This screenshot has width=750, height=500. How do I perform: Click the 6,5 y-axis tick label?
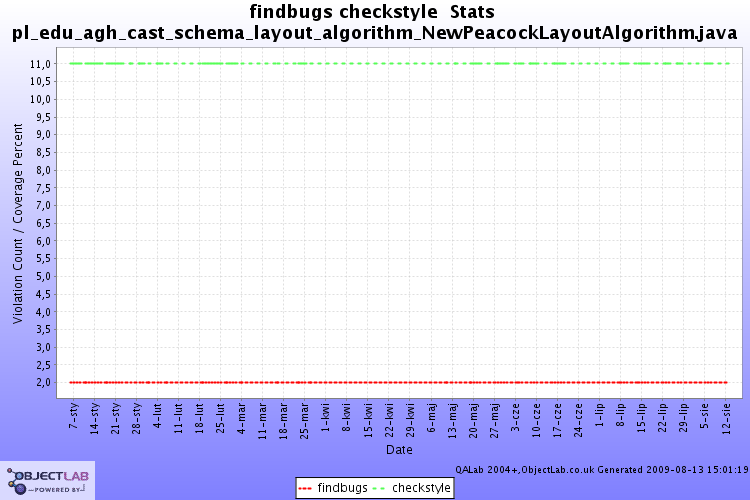[x=43, y=223]
